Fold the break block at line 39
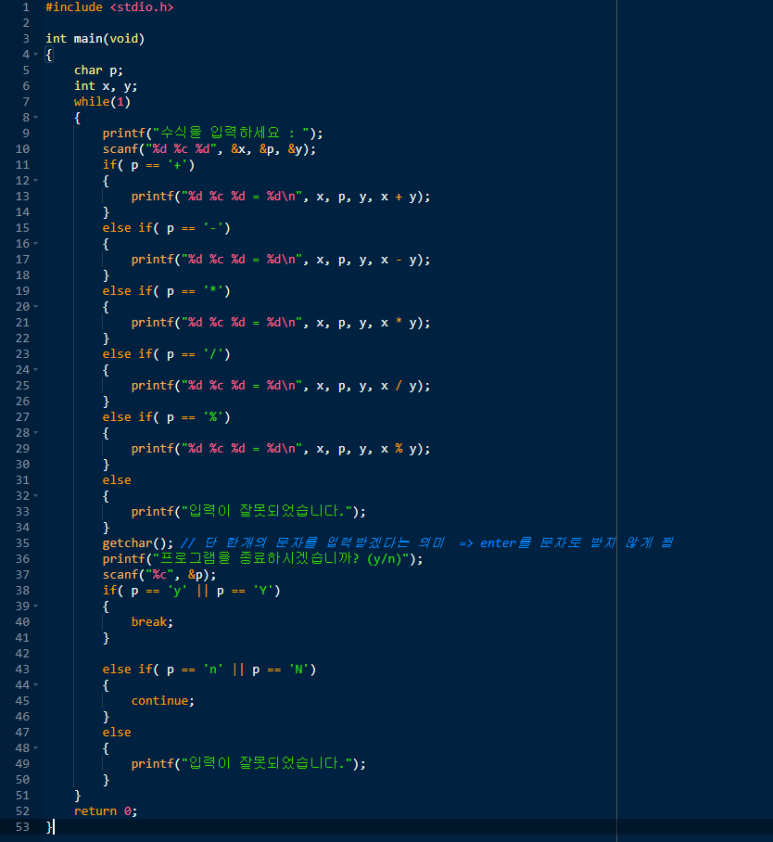Viewport: 773px width, 842px height. 35,606
